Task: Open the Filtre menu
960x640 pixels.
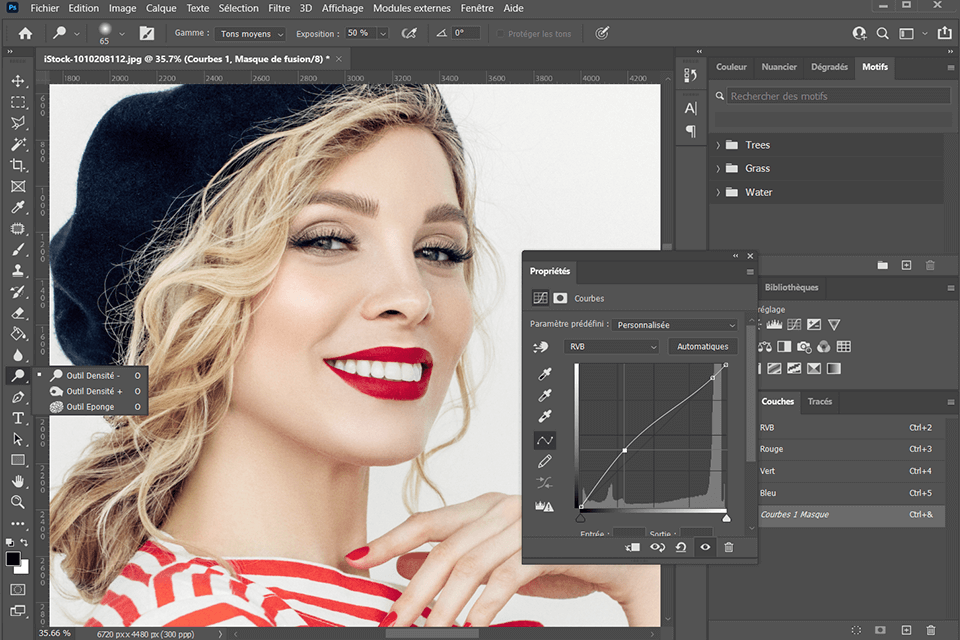Action: click(279, 8)
